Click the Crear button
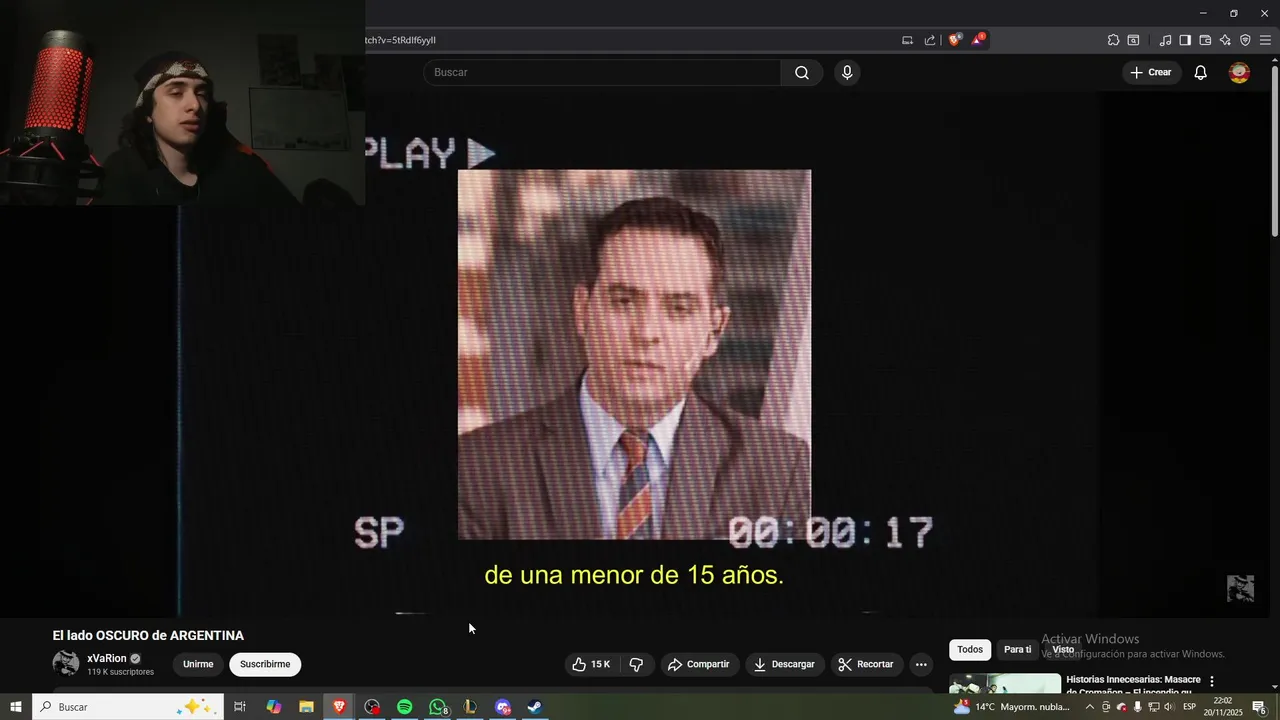1280x720 pixels. [1150, 72]
